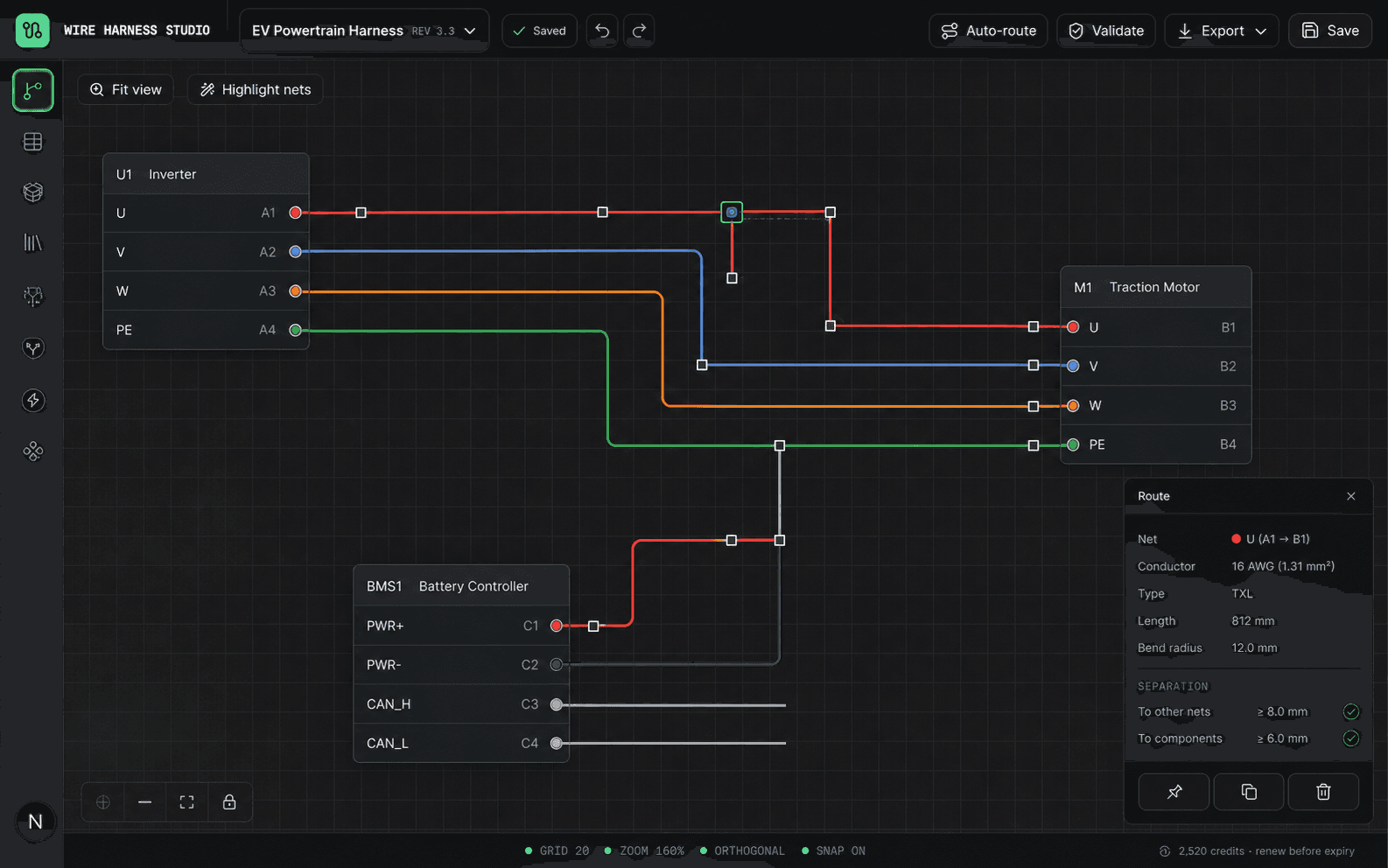Select the CAN_H C3 pin row

[461, 704]
